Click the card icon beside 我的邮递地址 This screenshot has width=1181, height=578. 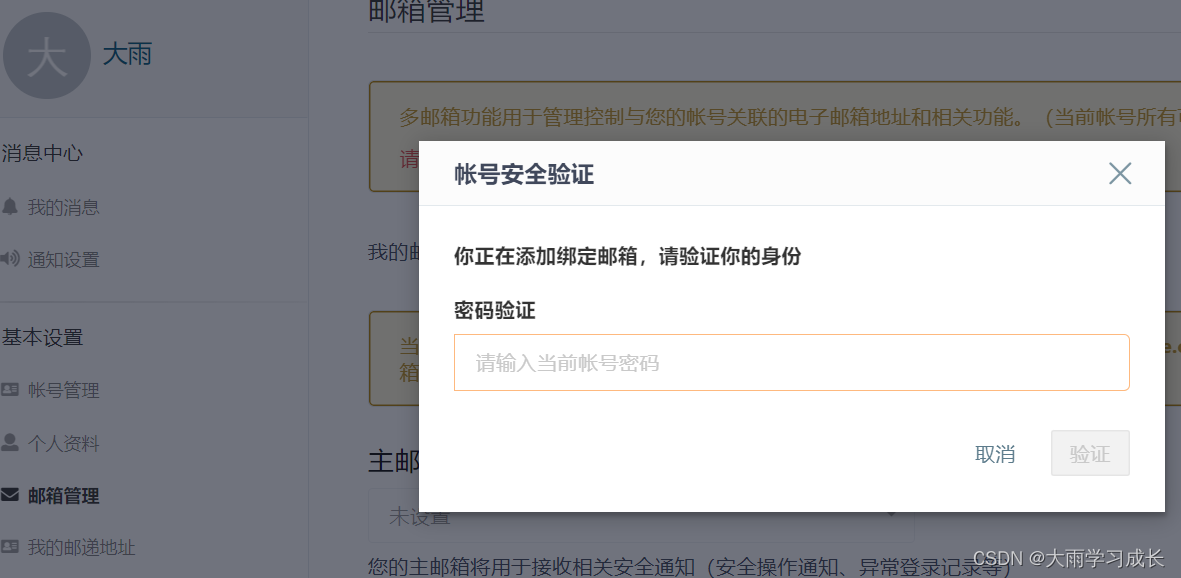10,546
